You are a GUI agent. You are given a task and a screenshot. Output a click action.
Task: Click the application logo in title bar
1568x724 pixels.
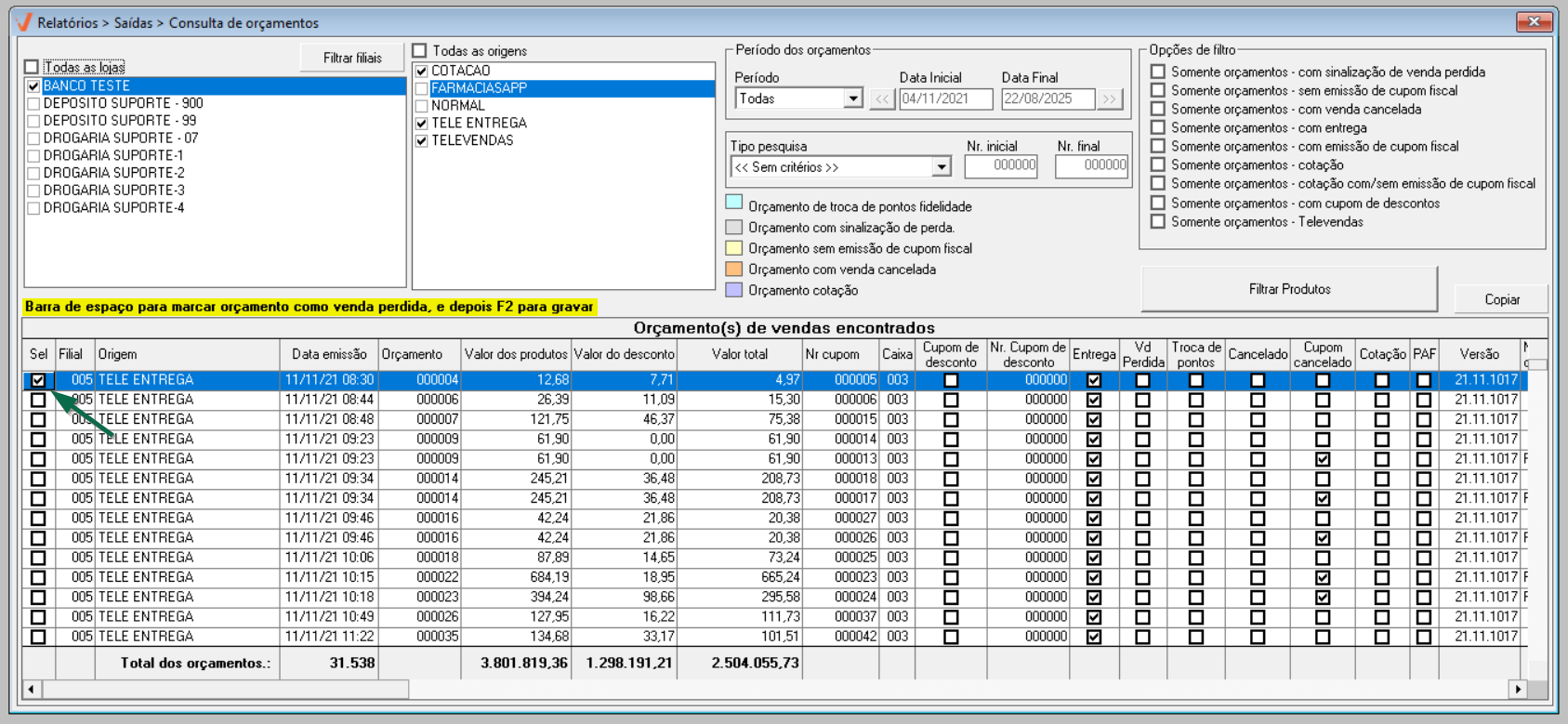24,22
